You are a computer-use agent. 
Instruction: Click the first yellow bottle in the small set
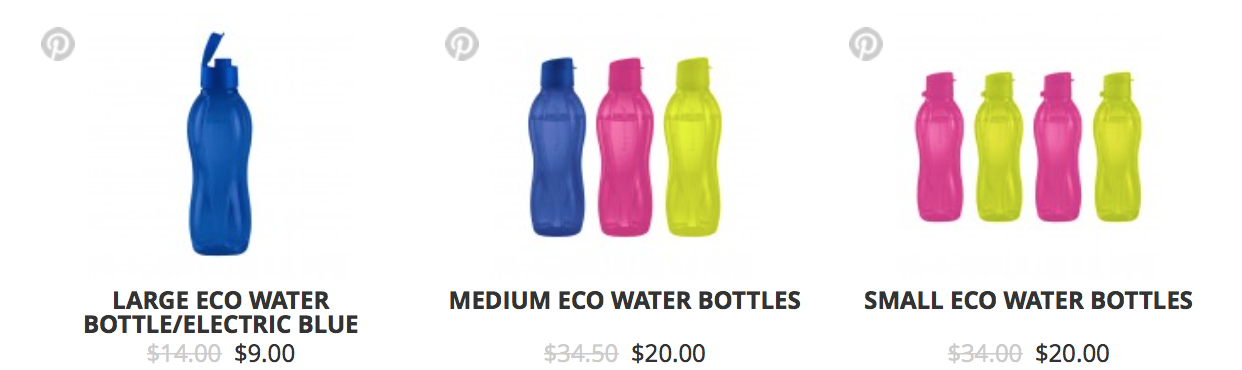coord(998,146)
